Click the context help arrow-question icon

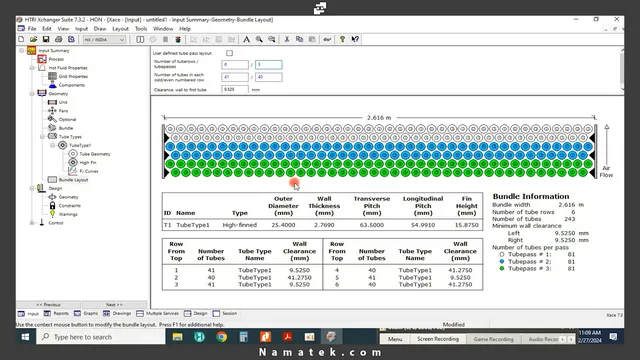point(355,39)
